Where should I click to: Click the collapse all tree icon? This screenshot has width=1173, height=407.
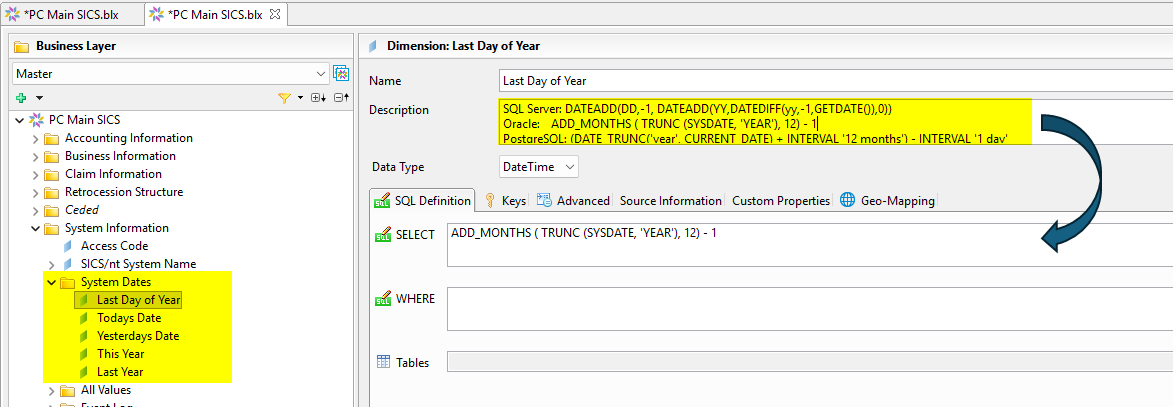pyautogui.click(x=341, y=98)
